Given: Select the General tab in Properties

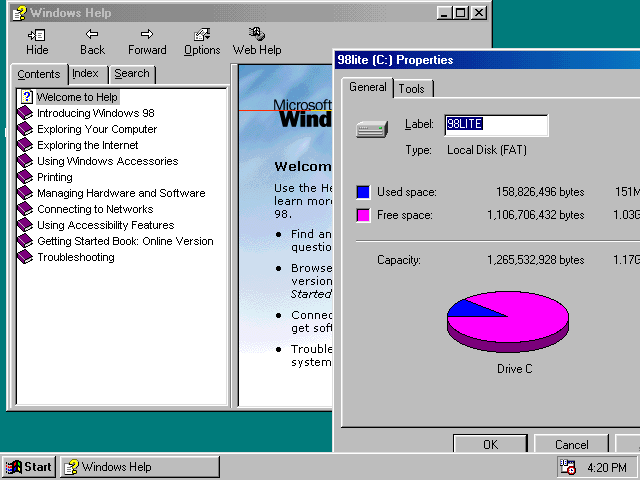Looking at the screenshot, I should click(x=367, y=87).
